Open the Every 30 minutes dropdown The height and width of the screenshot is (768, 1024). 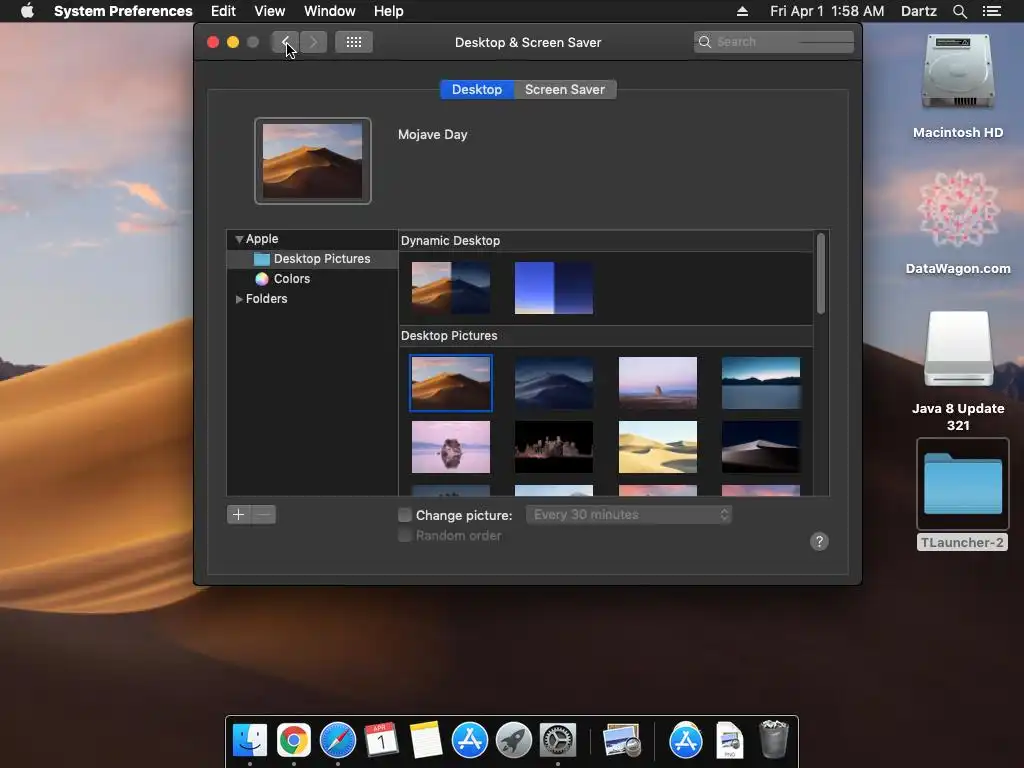[x=629, y=515]
